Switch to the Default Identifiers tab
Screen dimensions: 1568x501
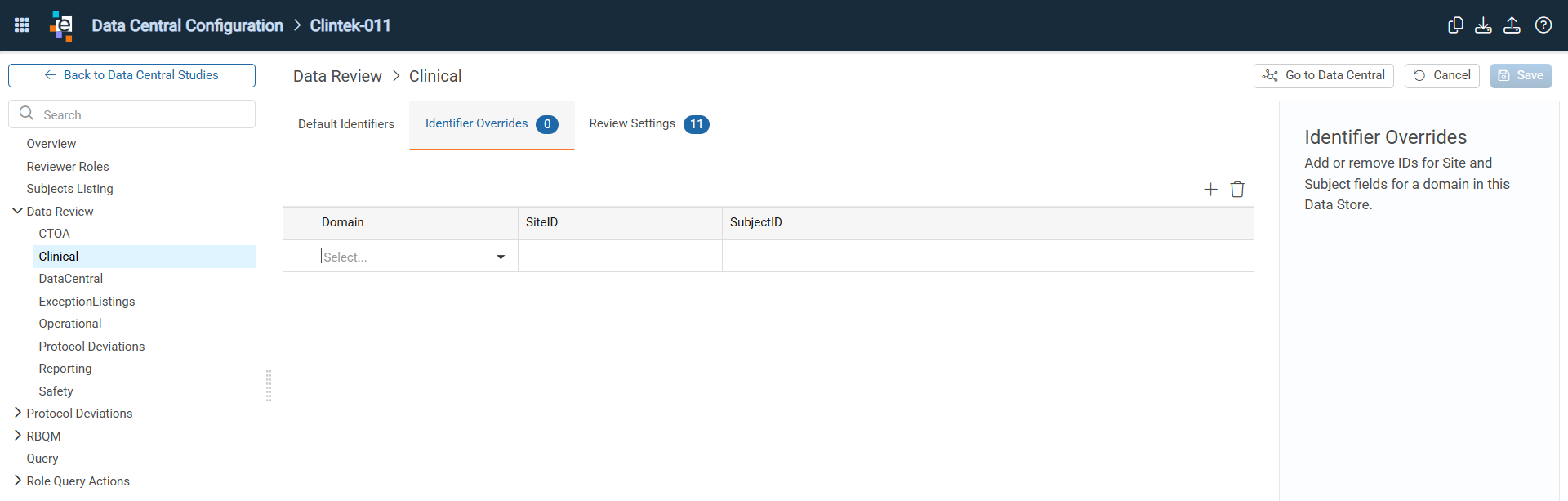[x=346, y=124]
